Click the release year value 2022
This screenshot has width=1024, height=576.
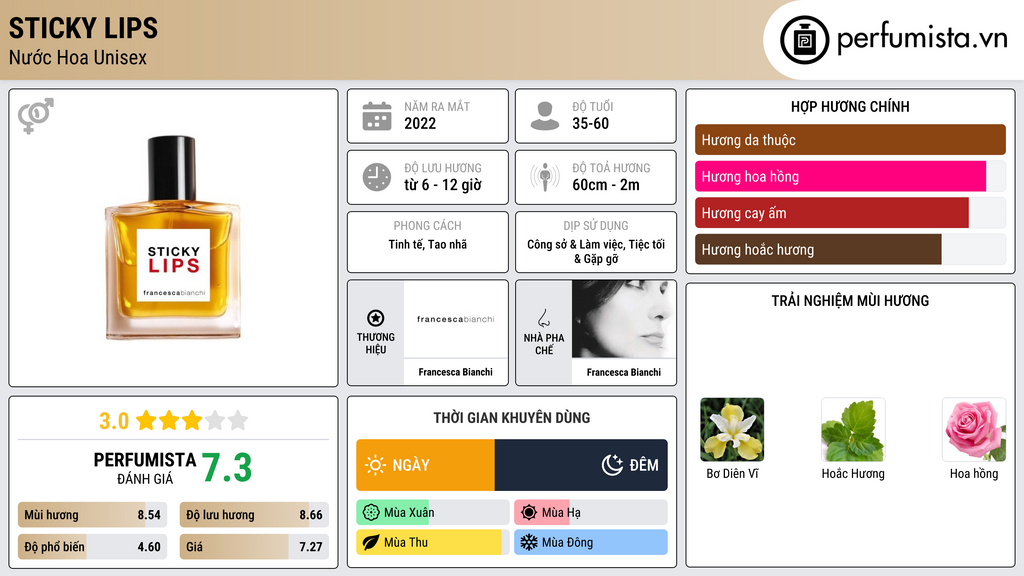point(420,123)
